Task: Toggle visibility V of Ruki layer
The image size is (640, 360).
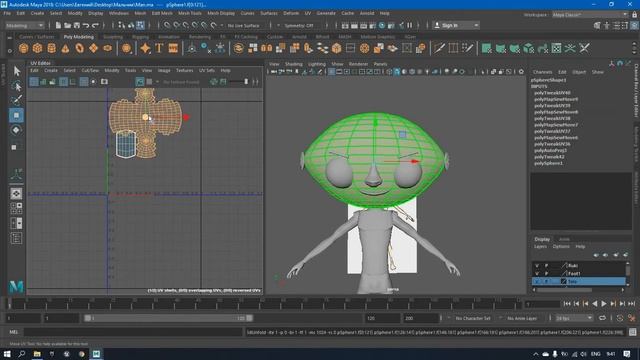Action: click(x=537, y=266)
